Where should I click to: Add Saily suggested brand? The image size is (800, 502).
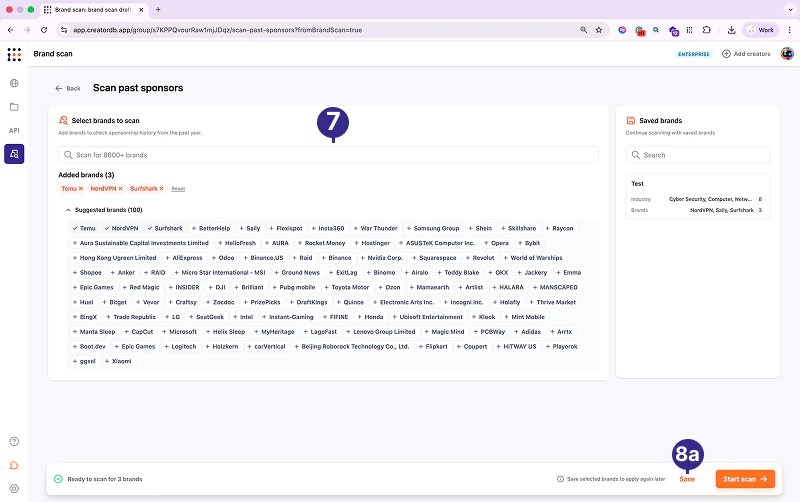coord(249,229)
